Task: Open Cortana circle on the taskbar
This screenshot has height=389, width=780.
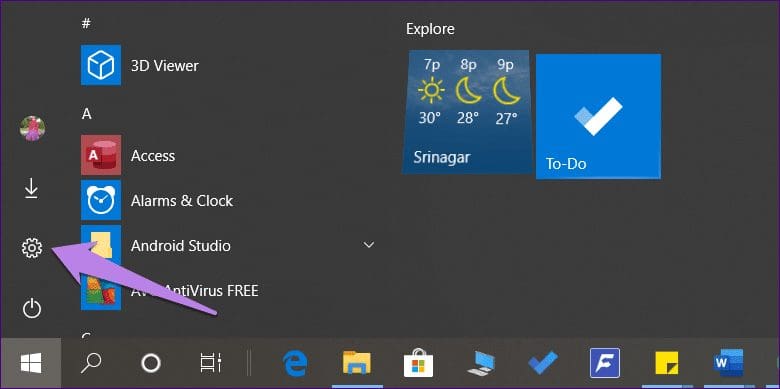Action: coord(151,364)
